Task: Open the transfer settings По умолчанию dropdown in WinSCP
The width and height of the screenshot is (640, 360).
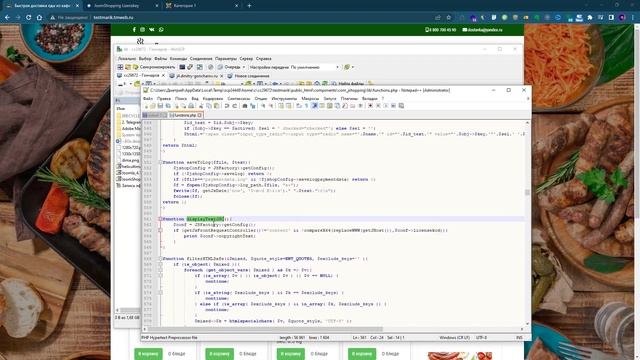Action: (x=315, y=67)
